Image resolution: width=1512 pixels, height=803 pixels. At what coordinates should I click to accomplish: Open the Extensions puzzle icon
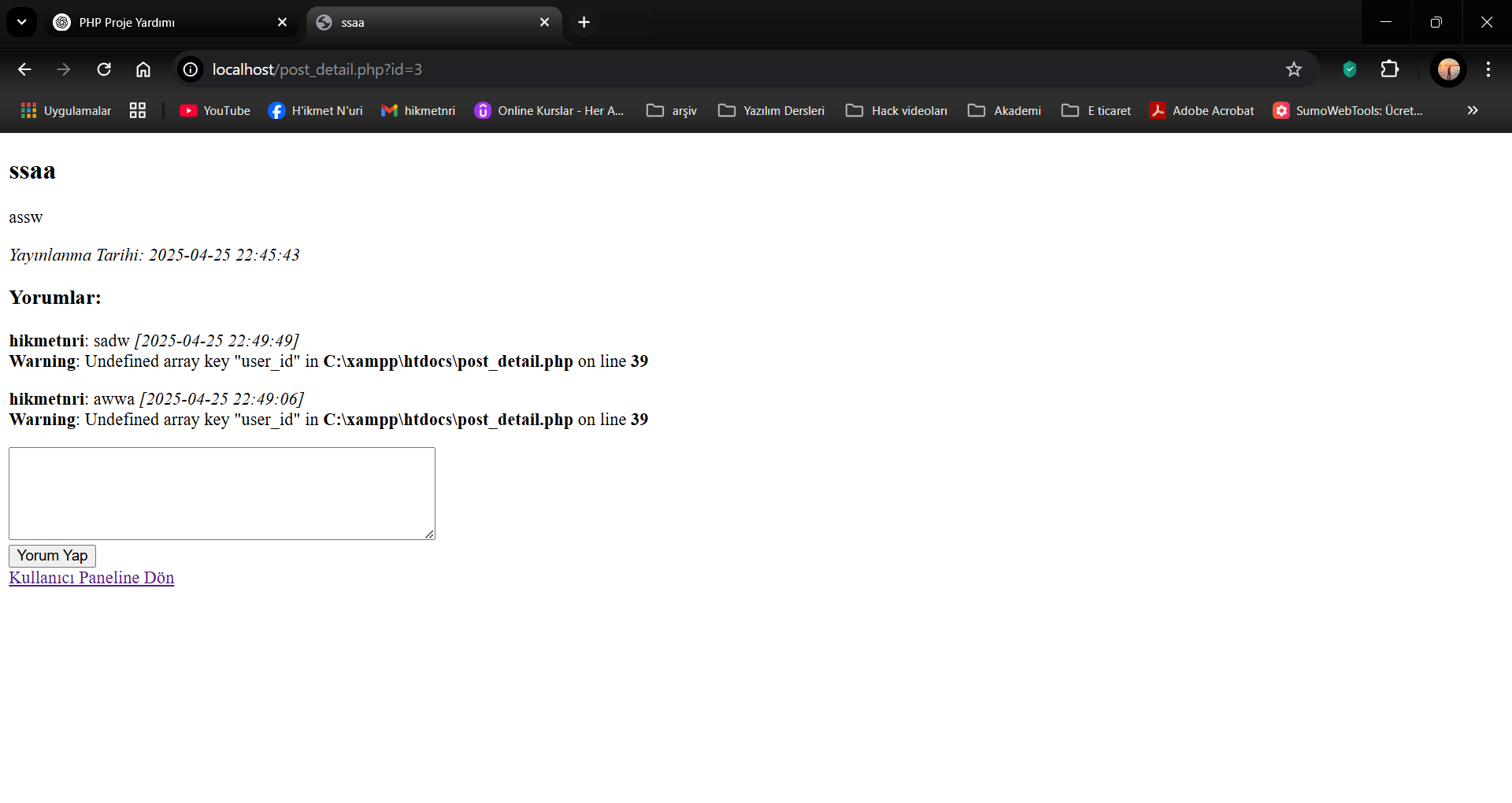[1390, 69]
